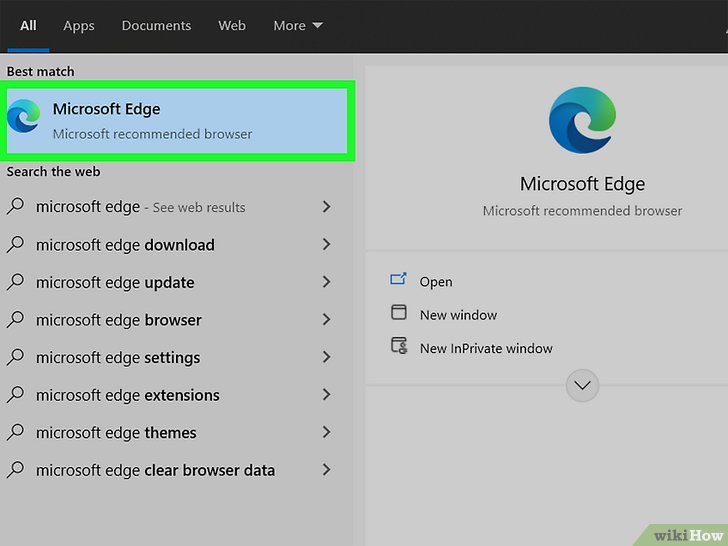The width and height of the screenshot is (728, 546).
Task: Select 'microsoft edge clear browser data' suggestion
Action: pos(155,470)
